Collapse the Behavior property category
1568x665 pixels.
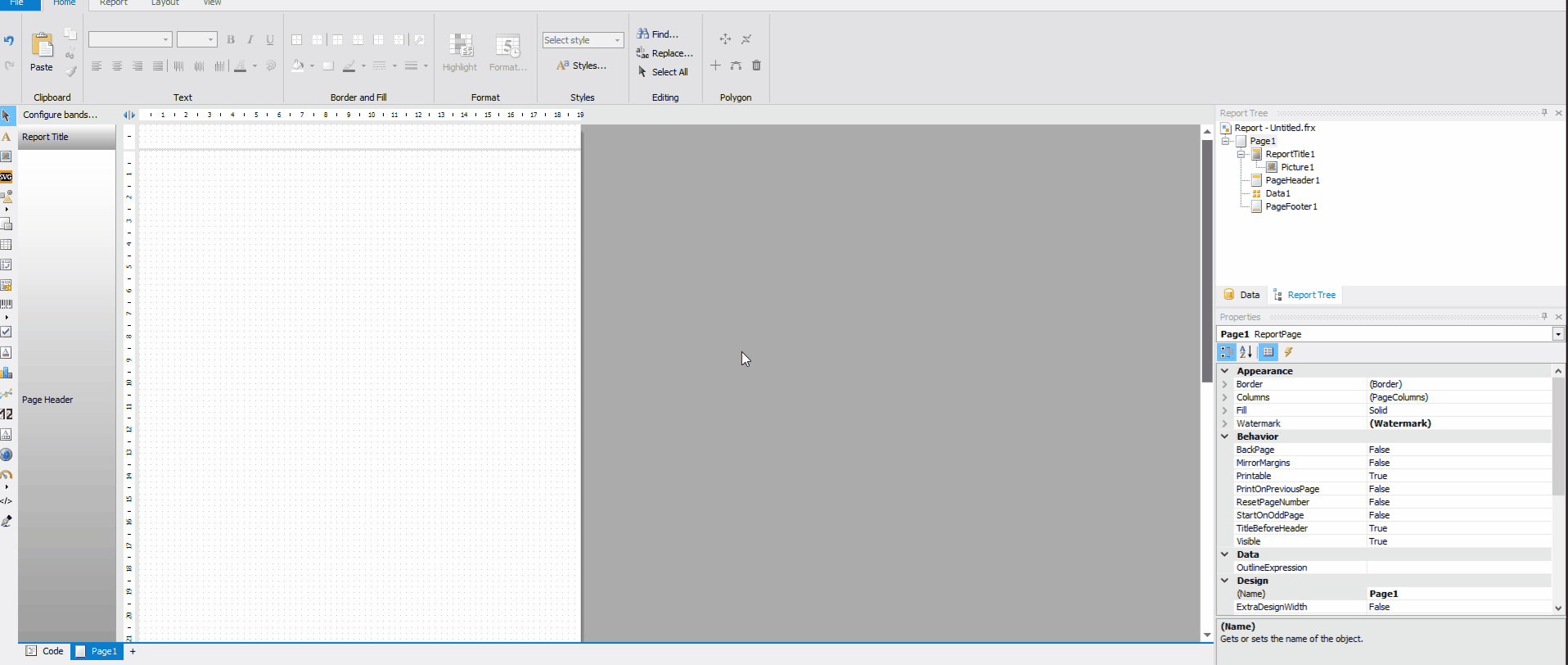(1225, 437)
